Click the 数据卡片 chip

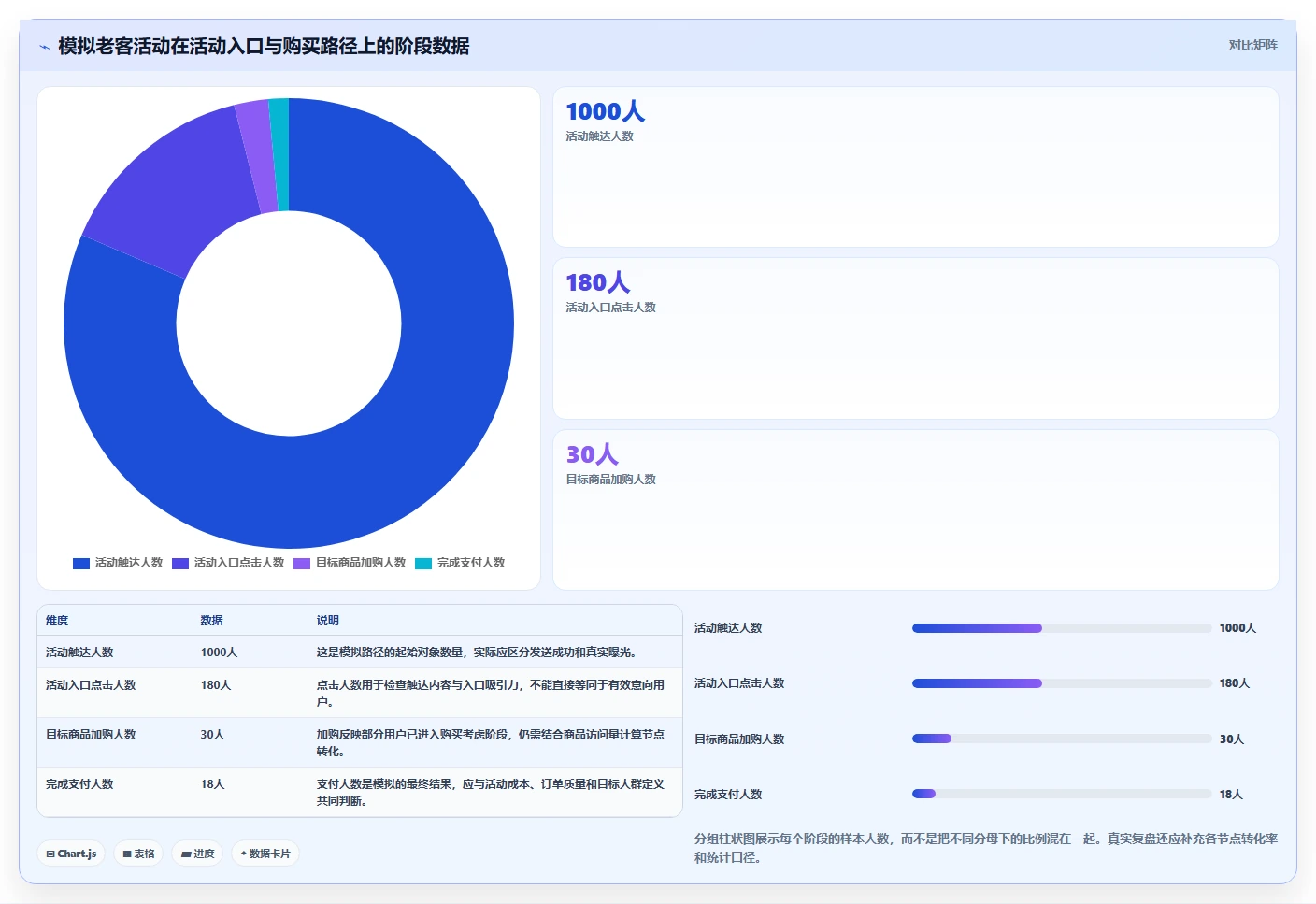265,854
